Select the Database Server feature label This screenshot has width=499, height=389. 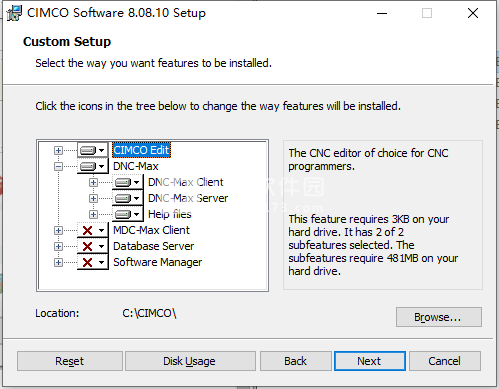[153, 246]
